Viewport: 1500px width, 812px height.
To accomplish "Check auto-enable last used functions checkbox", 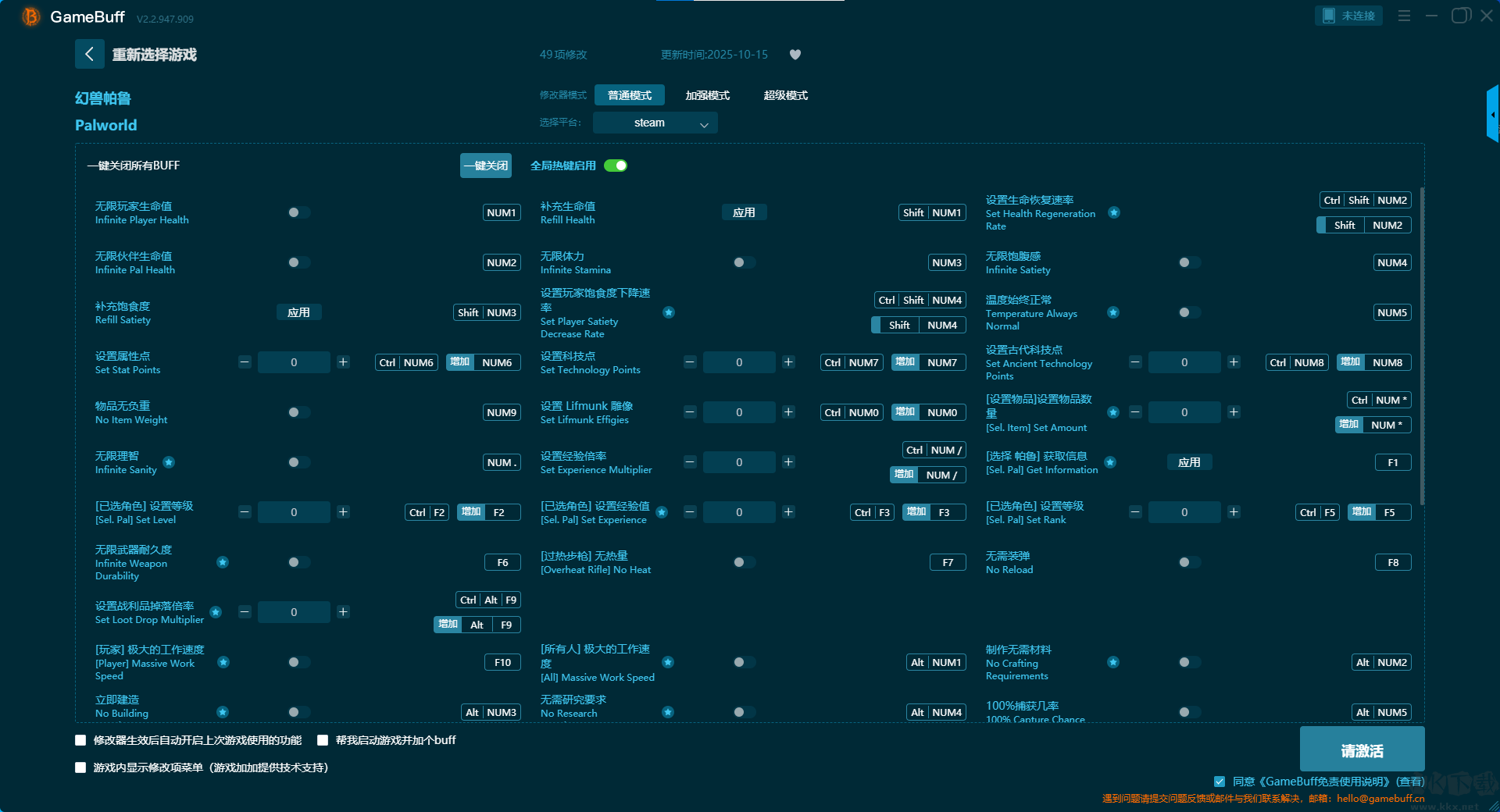I will 80,740.
